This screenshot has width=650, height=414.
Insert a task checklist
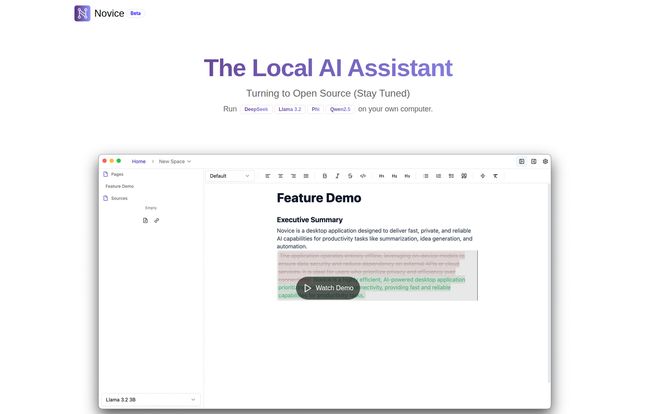coord(451,176)
